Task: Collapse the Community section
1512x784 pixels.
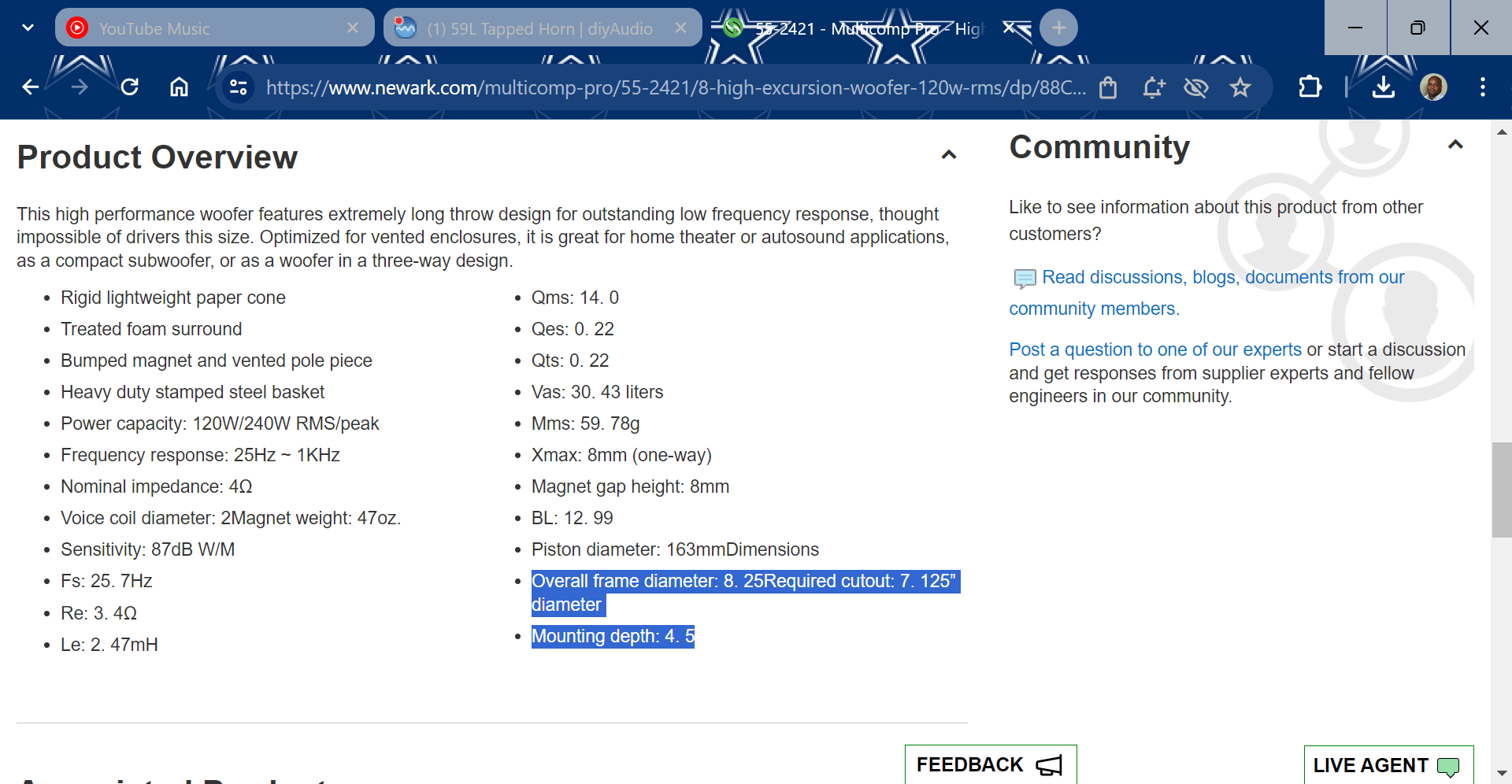Action: point(1455,145)
